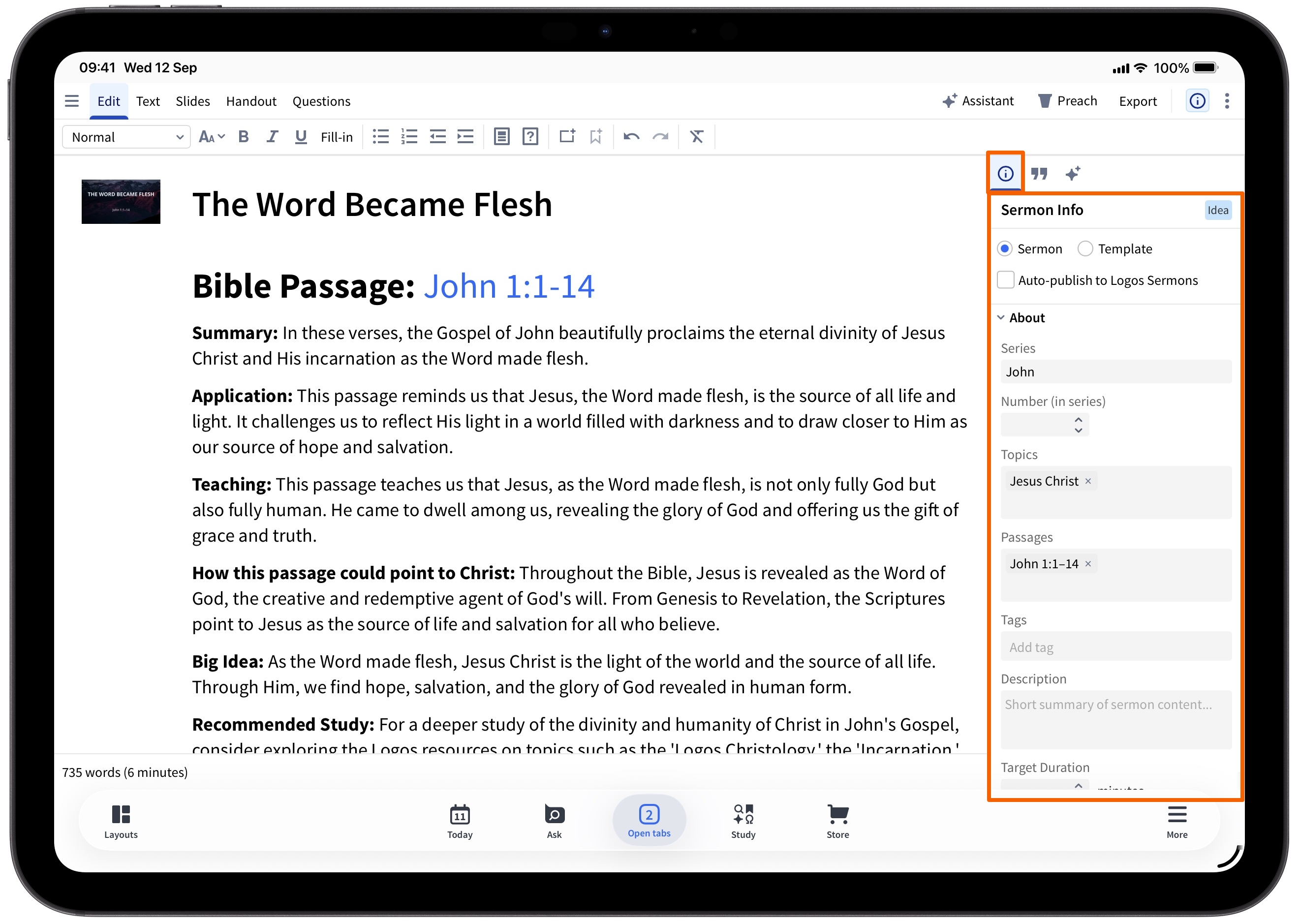Click the Idea badge
This screenshot has height=924, width=1299.
(x=1218, y=211)
